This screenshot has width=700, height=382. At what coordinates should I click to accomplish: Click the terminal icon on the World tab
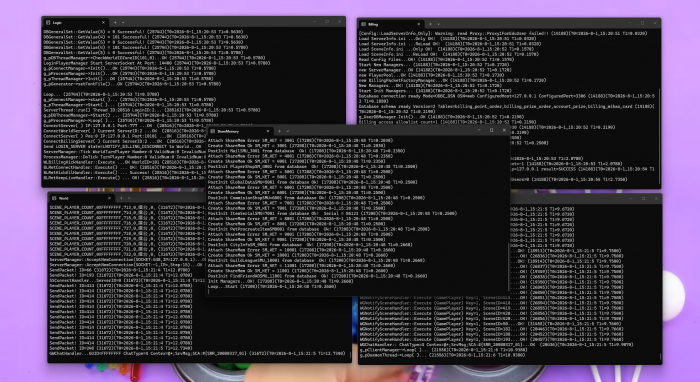point(54,198)
